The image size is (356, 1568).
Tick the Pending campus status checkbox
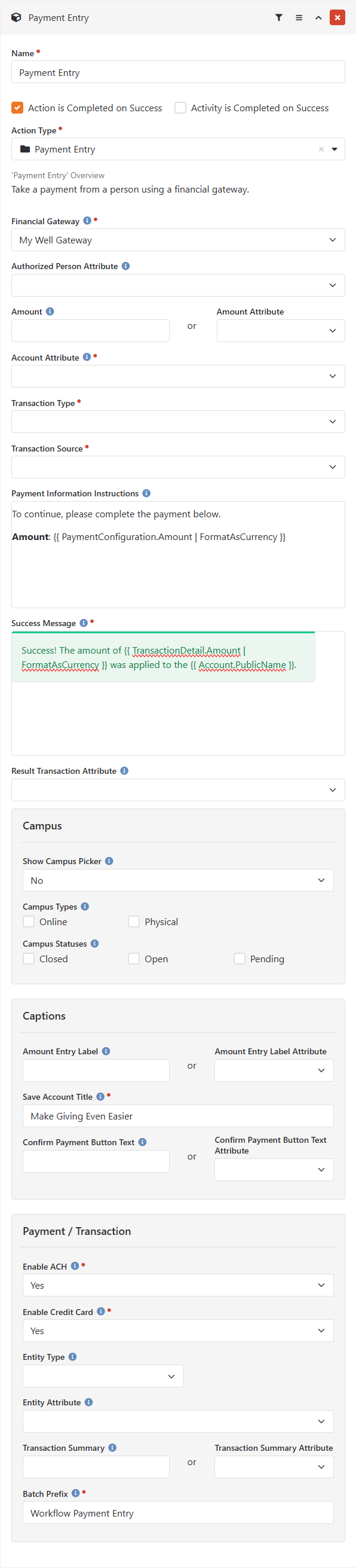[240, 959]
